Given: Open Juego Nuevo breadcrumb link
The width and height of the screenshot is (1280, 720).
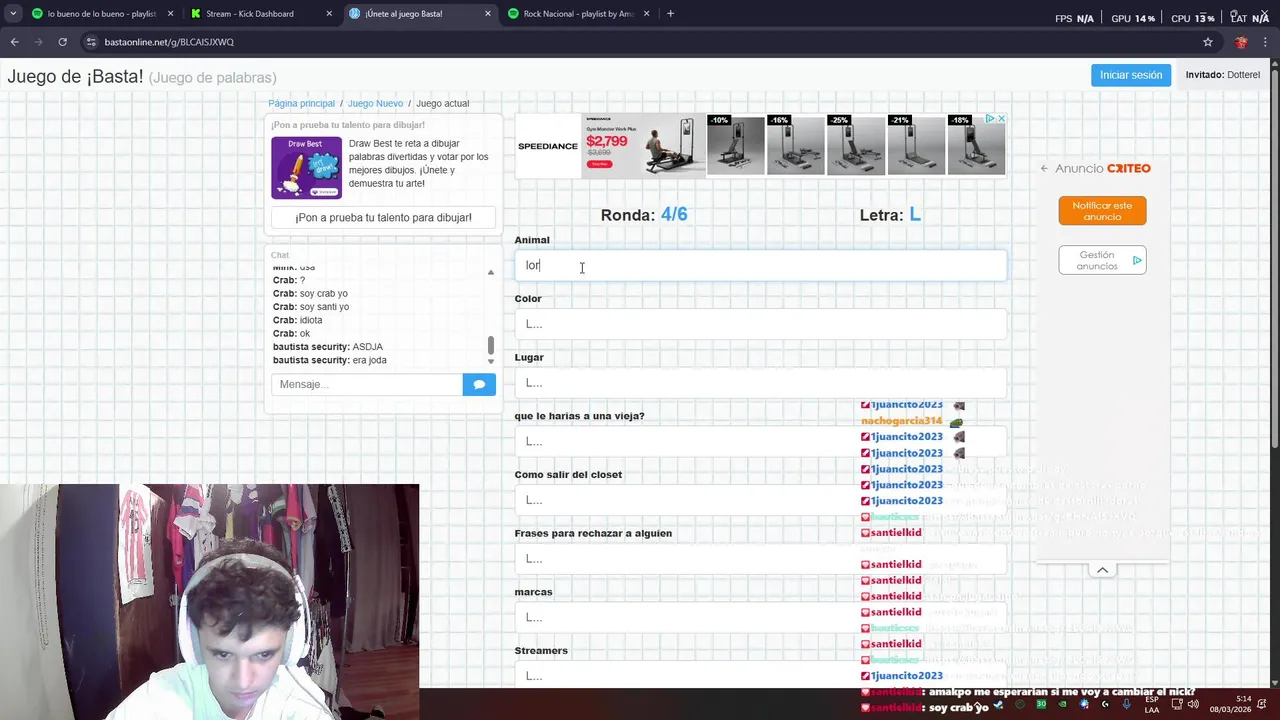Looking at the screenshot, I should [x=375, y=103].
